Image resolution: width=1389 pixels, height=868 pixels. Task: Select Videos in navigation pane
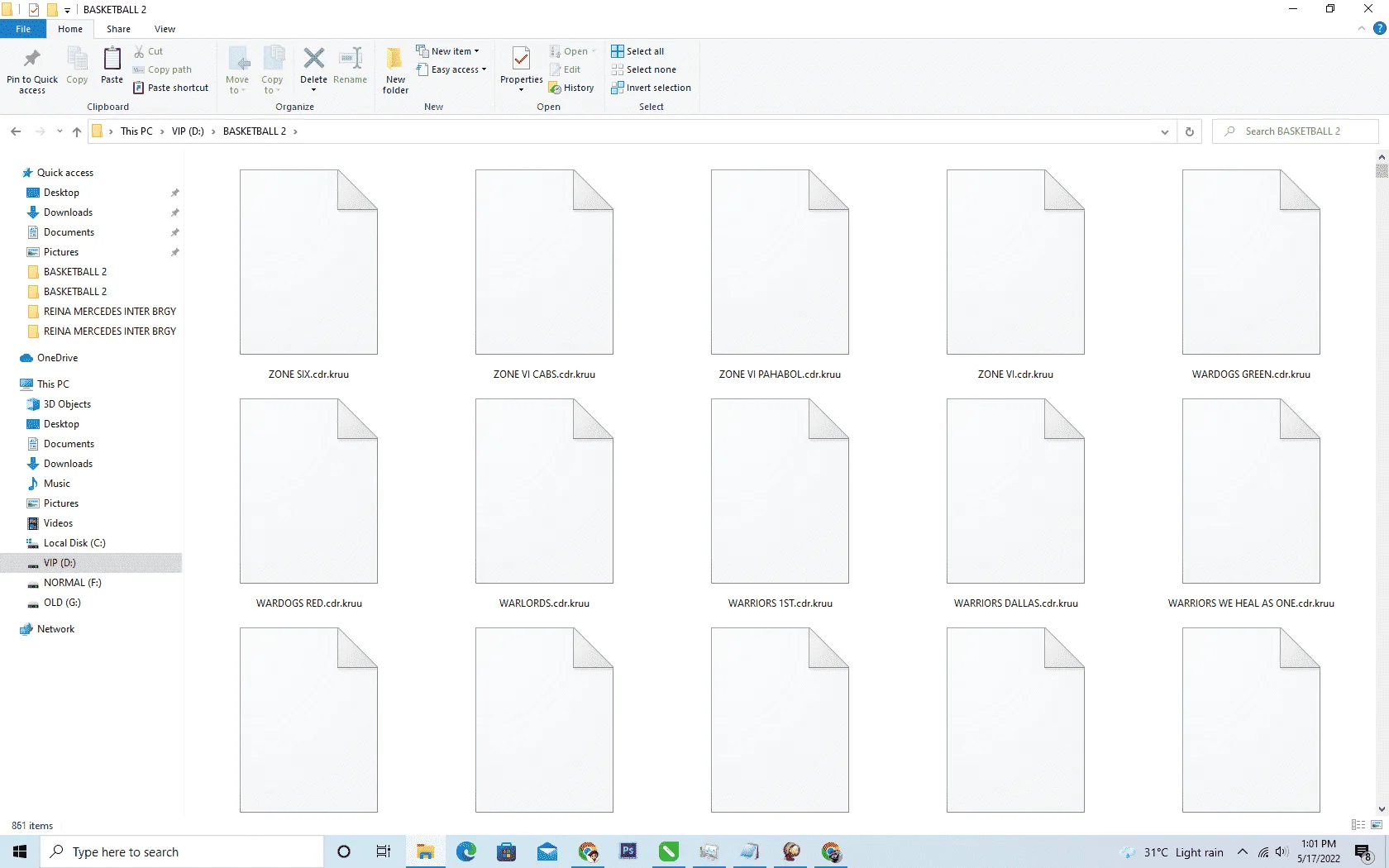[58, 523]
